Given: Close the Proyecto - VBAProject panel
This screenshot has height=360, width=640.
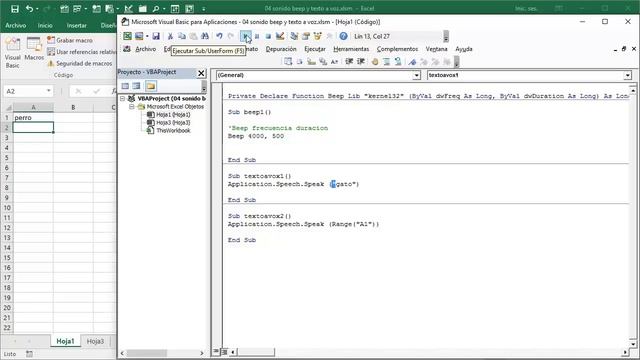Looking at the screenshot, I should 201,73.
